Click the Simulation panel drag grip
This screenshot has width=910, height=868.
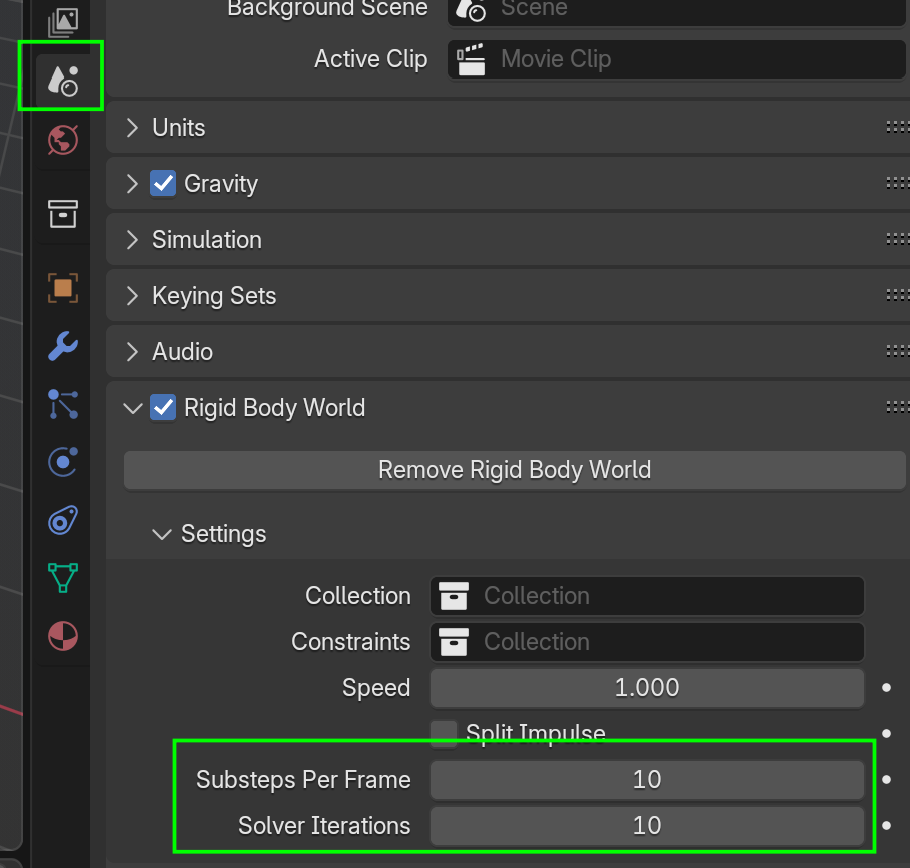(x=898, y=239)
